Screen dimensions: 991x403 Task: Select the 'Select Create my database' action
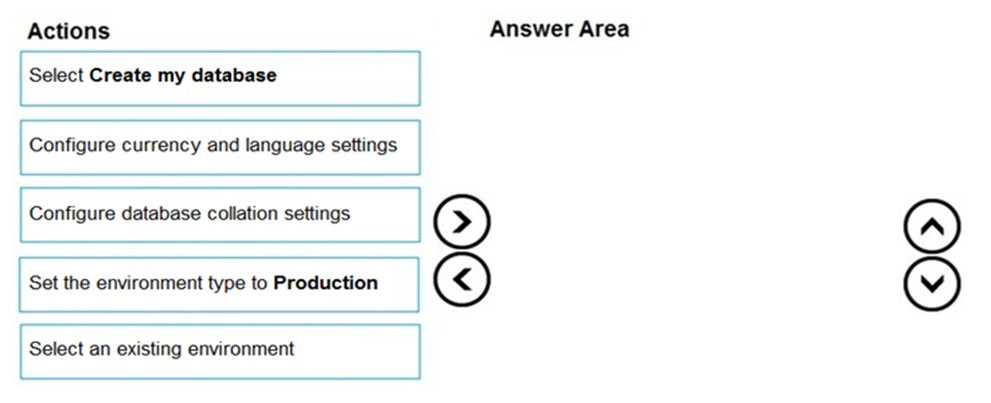pyautogui.click(x=220, y=78)
